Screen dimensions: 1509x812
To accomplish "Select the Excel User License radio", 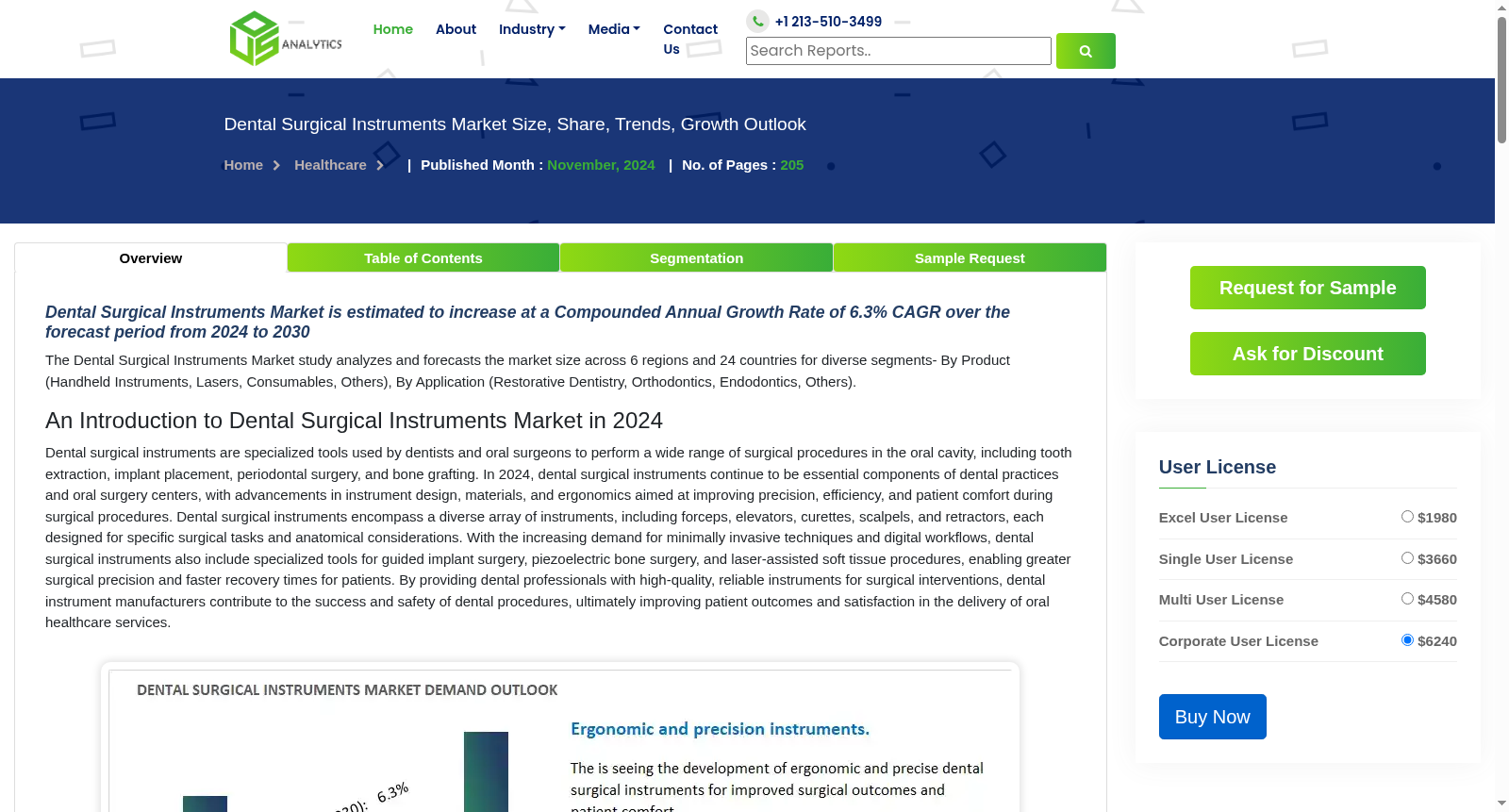I will [1407, 517].
